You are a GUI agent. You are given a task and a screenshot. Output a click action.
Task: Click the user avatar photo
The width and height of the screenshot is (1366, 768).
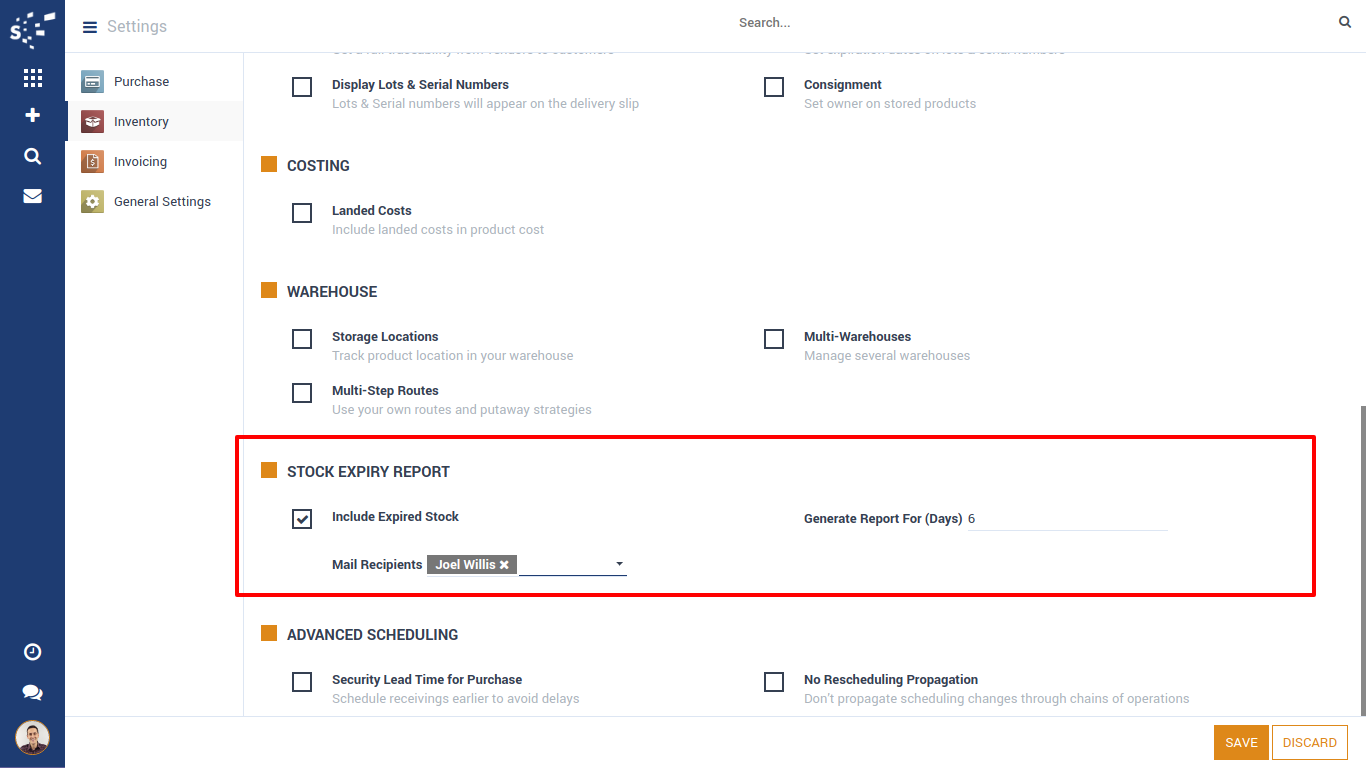[x=32, y=738]
